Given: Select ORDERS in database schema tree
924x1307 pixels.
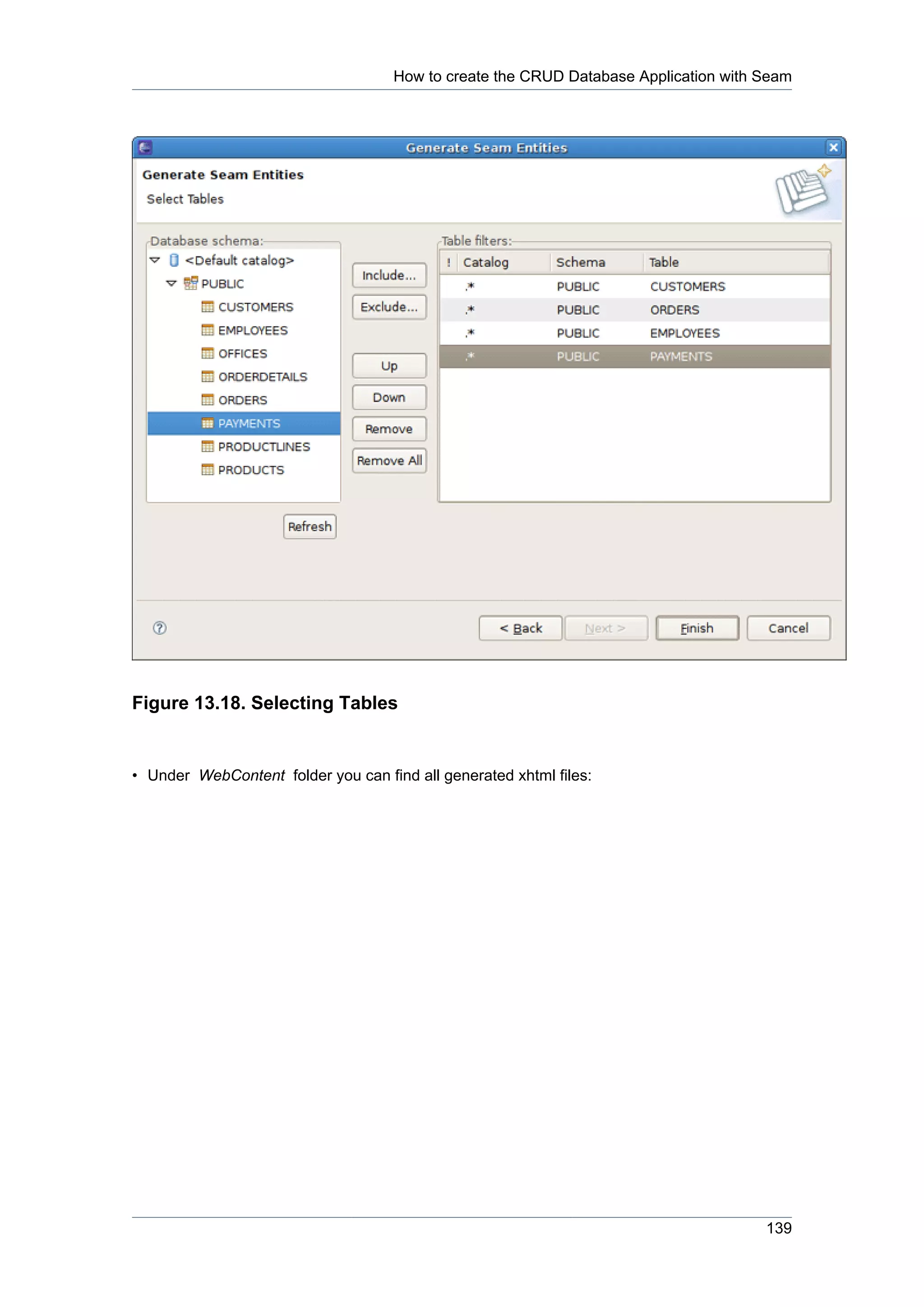Looking at the screenshot, I should (x=243, y=401).
